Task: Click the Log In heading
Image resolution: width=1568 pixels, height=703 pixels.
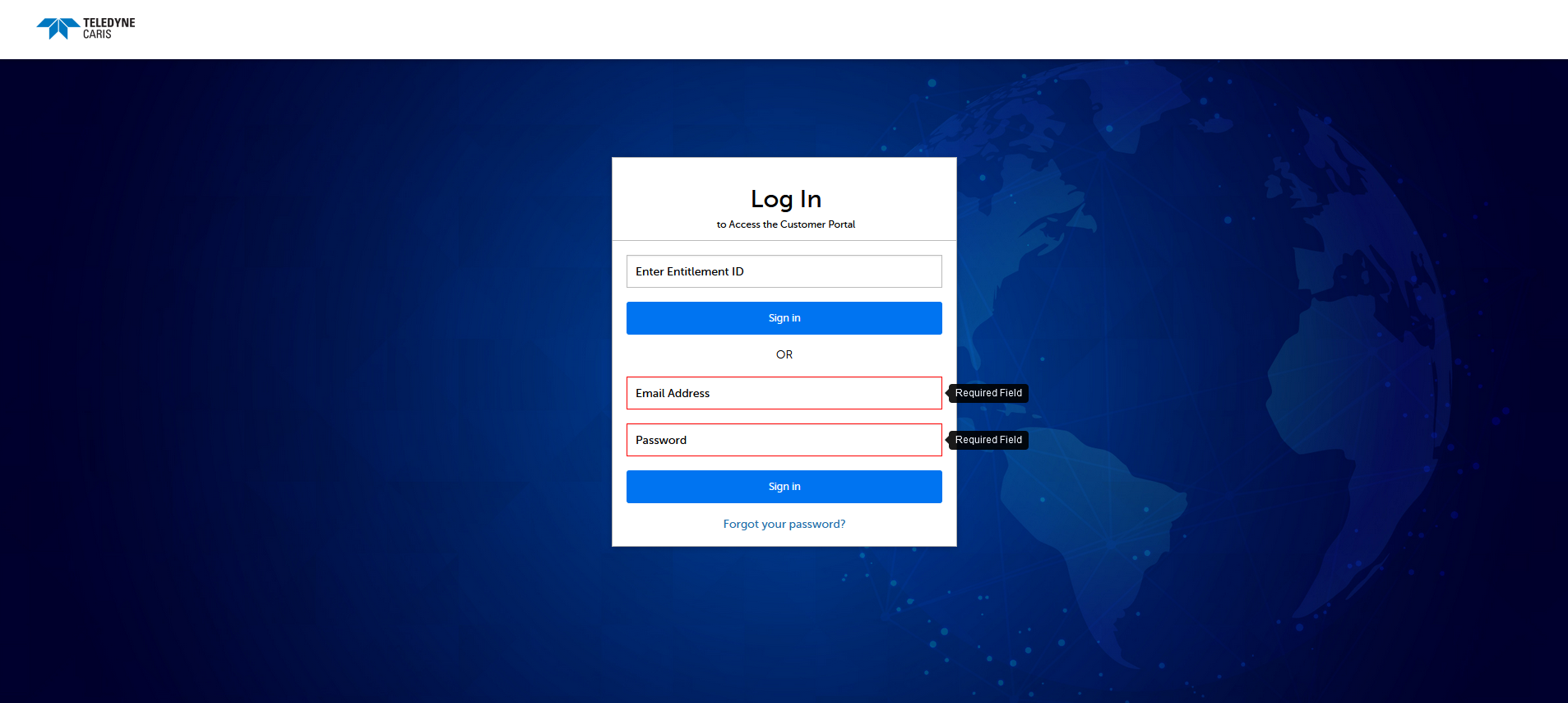Action: tap(785, 199)
